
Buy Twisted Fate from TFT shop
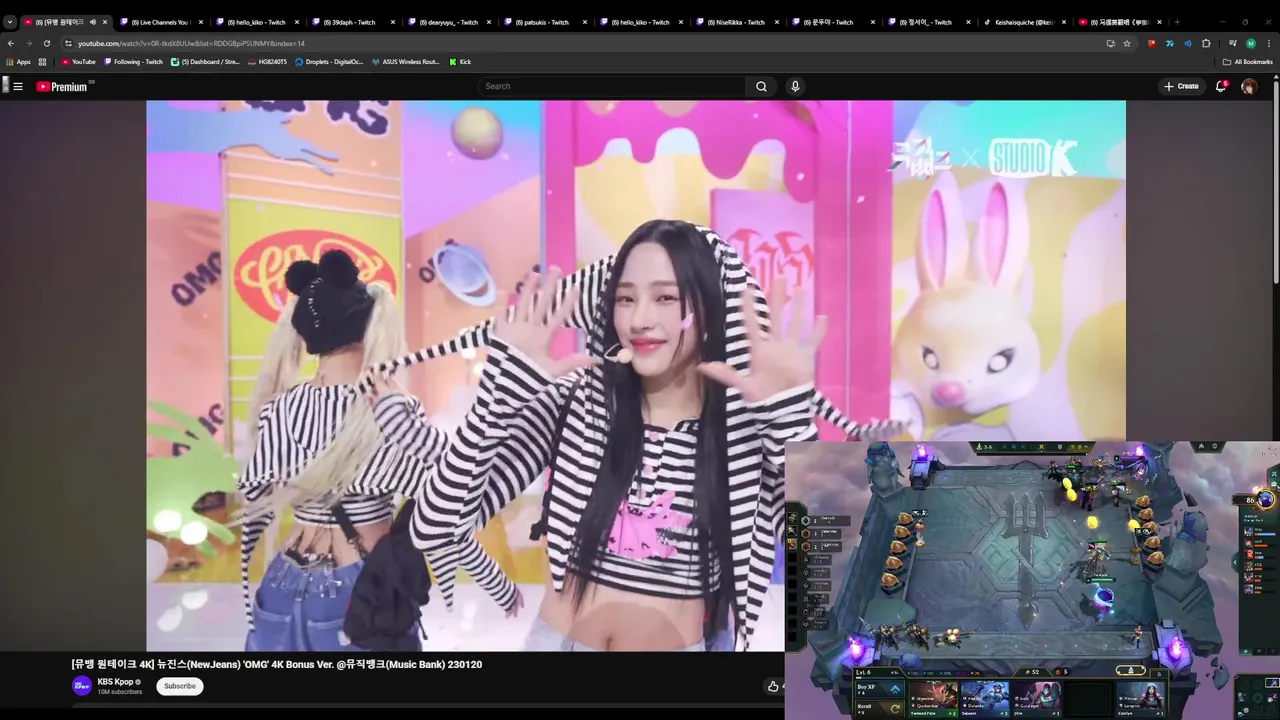pos(932,699)
